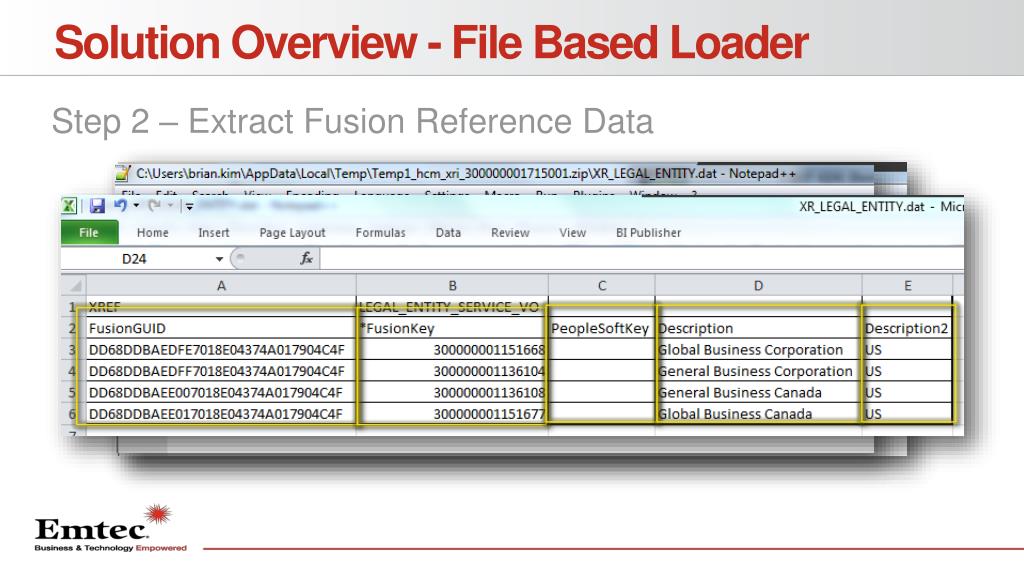Screen dimensions: 1024x576
Task: Click GUID cell DD68DDBAEDFE7018E04374A017904C4F
Action: point(221,350)
